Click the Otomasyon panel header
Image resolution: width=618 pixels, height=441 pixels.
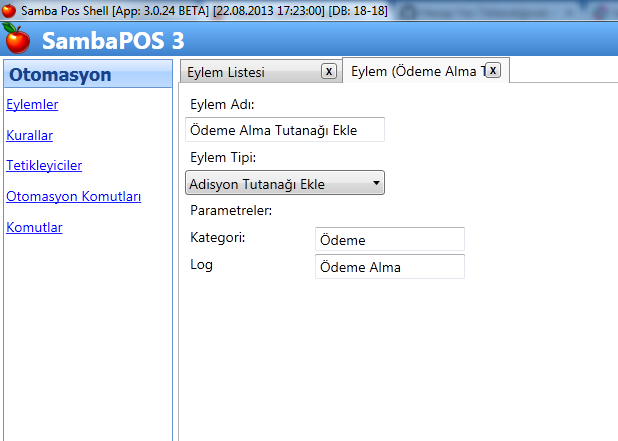pos(88,74)
